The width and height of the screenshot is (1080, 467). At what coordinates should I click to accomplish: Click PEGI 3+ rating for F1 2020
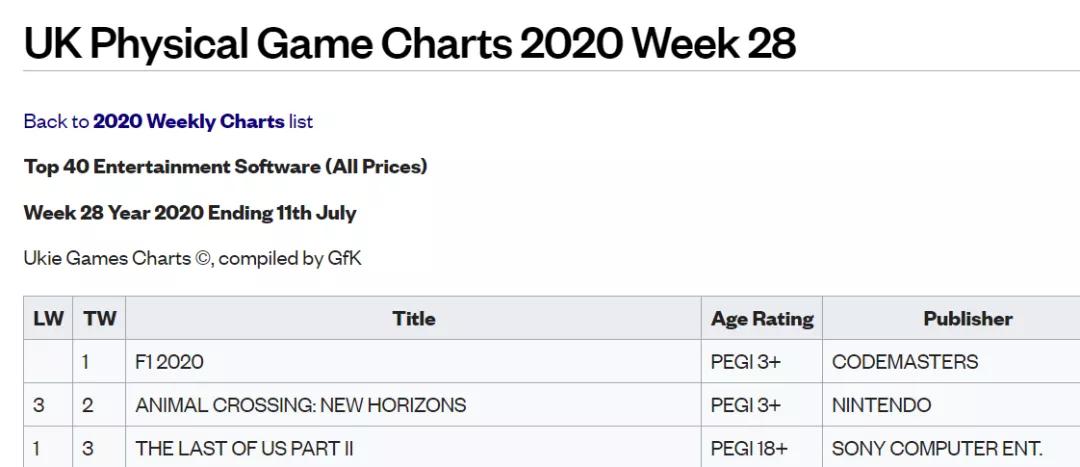click(762, 362)
